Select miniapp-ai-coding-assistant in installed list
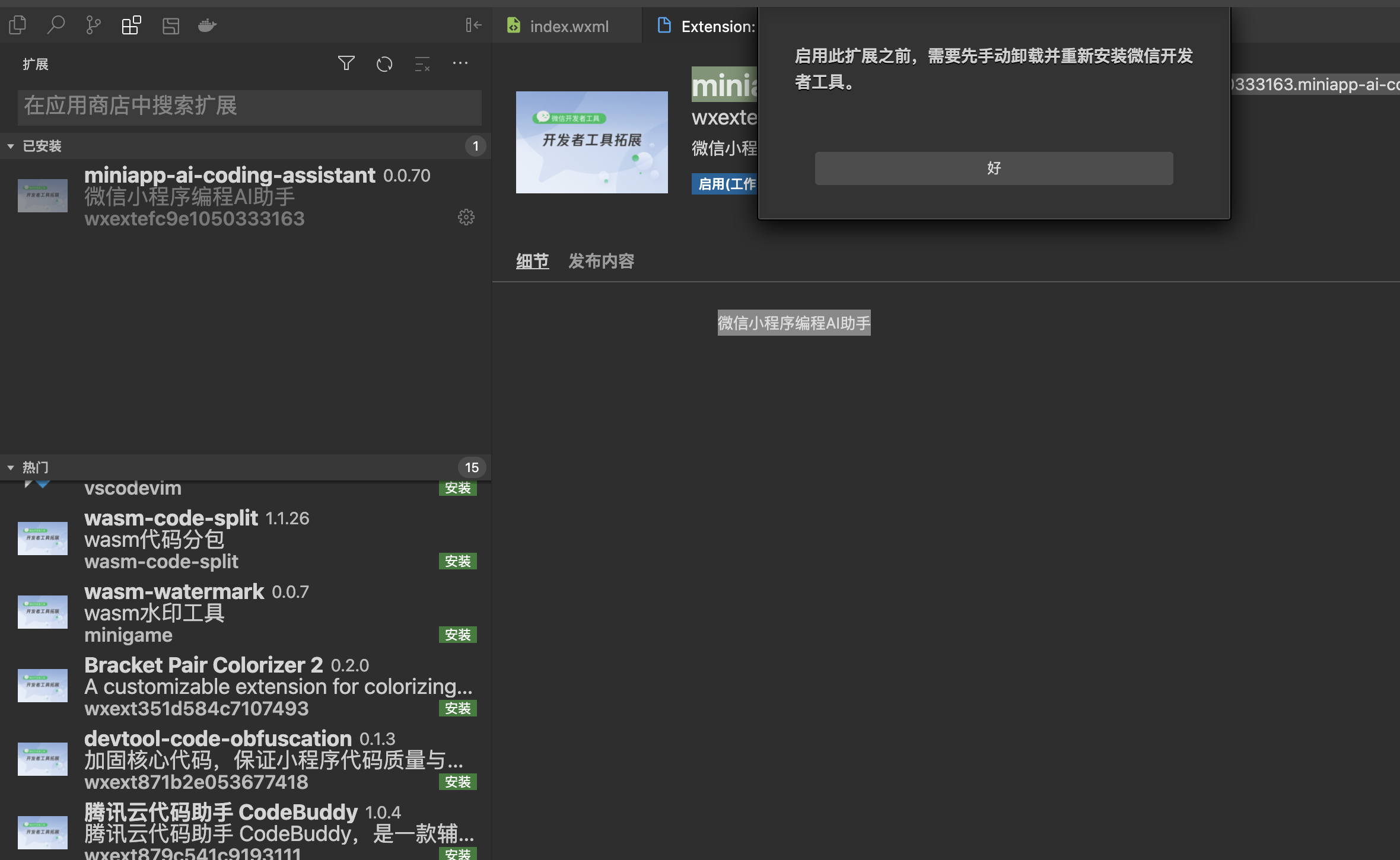The height and width of the screenshot is (860, 1400). (x=246, y=196)
